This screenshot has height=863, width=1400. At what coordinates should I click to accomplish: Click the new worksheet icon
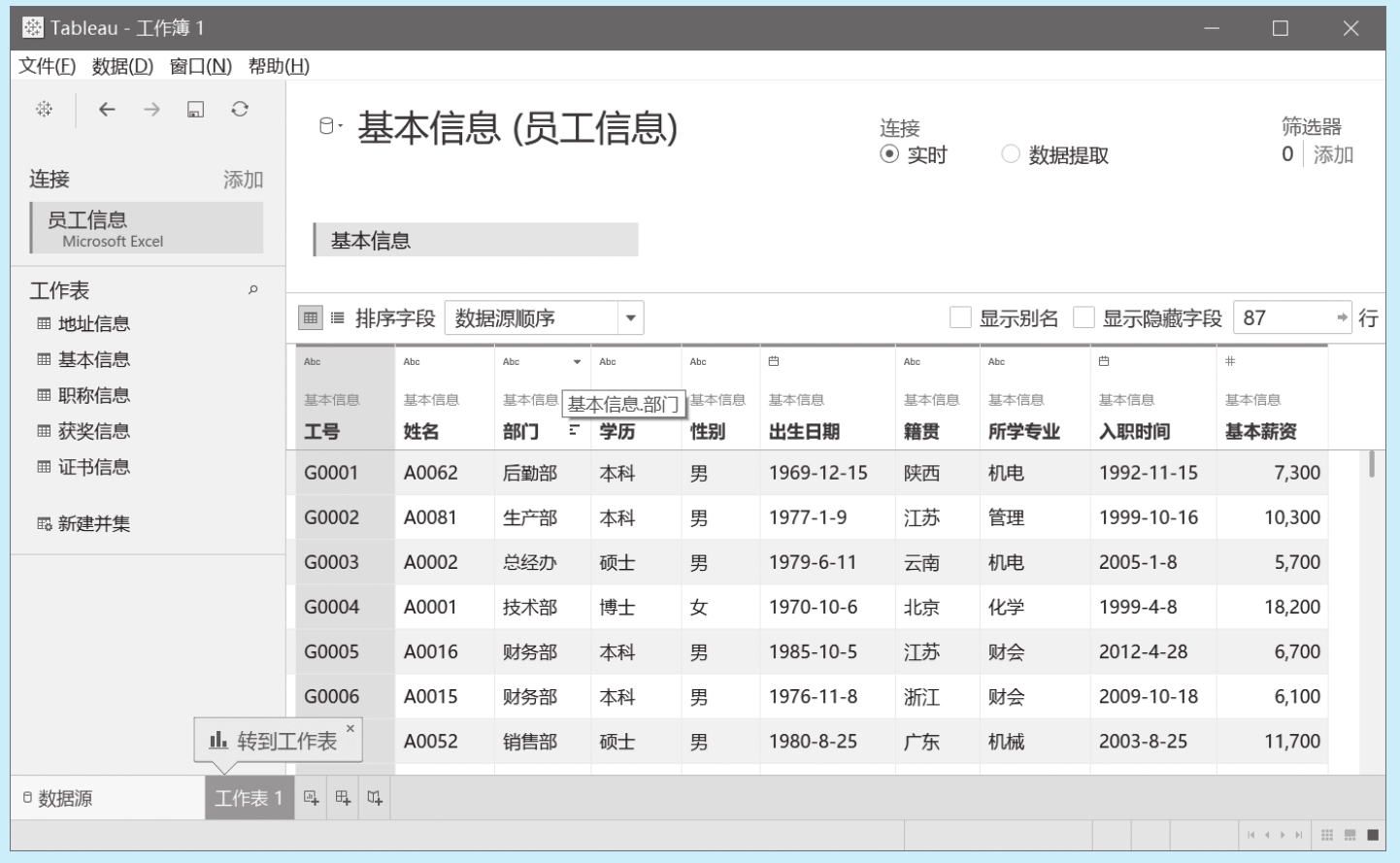[x=311, y=798]
